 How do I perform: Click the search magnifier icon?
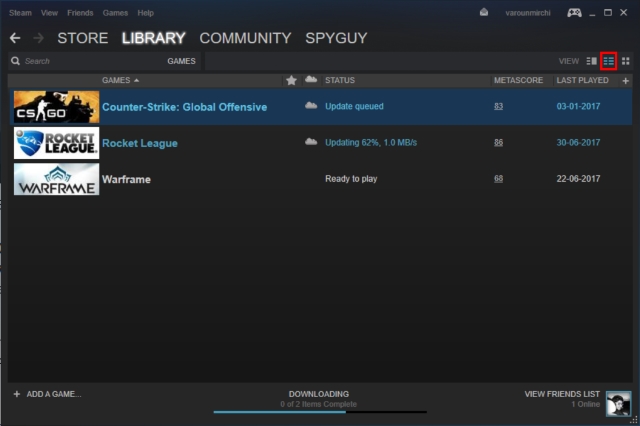pyautogui.click(x=16, y=61)
